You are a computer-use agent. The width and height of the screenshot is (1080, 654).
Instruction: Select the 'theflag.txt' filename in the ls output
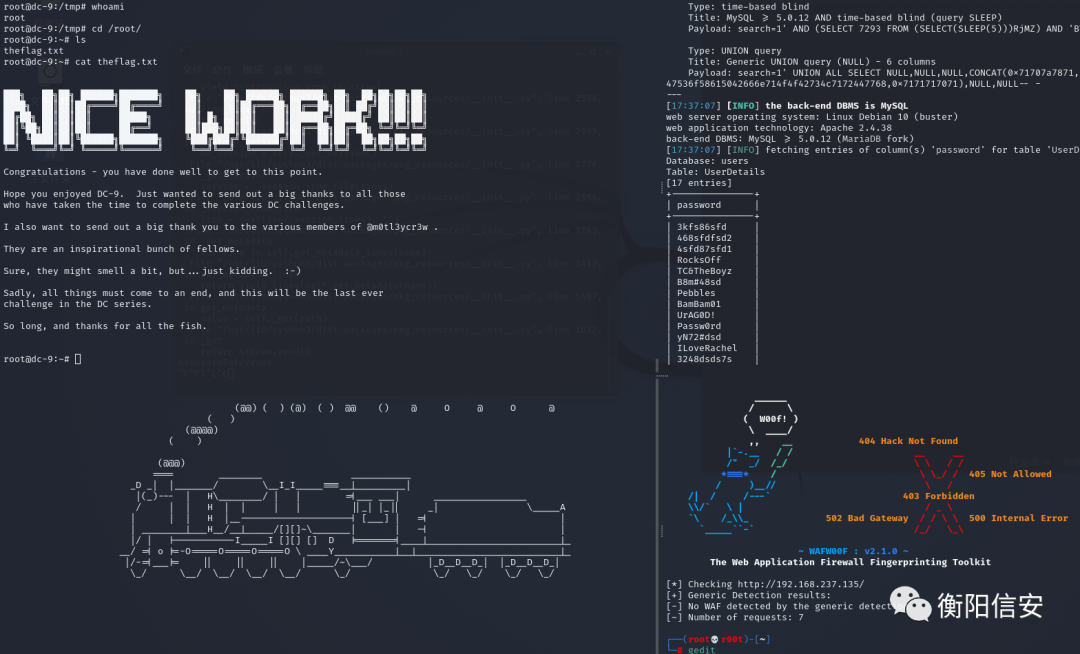coord(33,50)
